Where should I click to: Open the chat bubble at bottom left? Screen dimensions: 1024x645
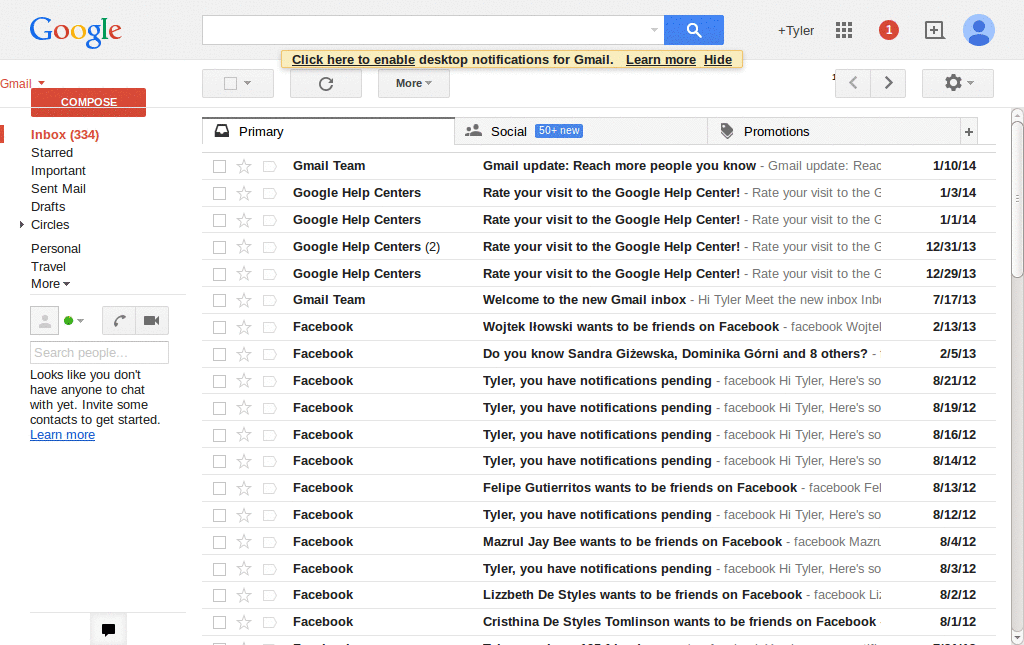pyautogui.click(x=108, y=629)
